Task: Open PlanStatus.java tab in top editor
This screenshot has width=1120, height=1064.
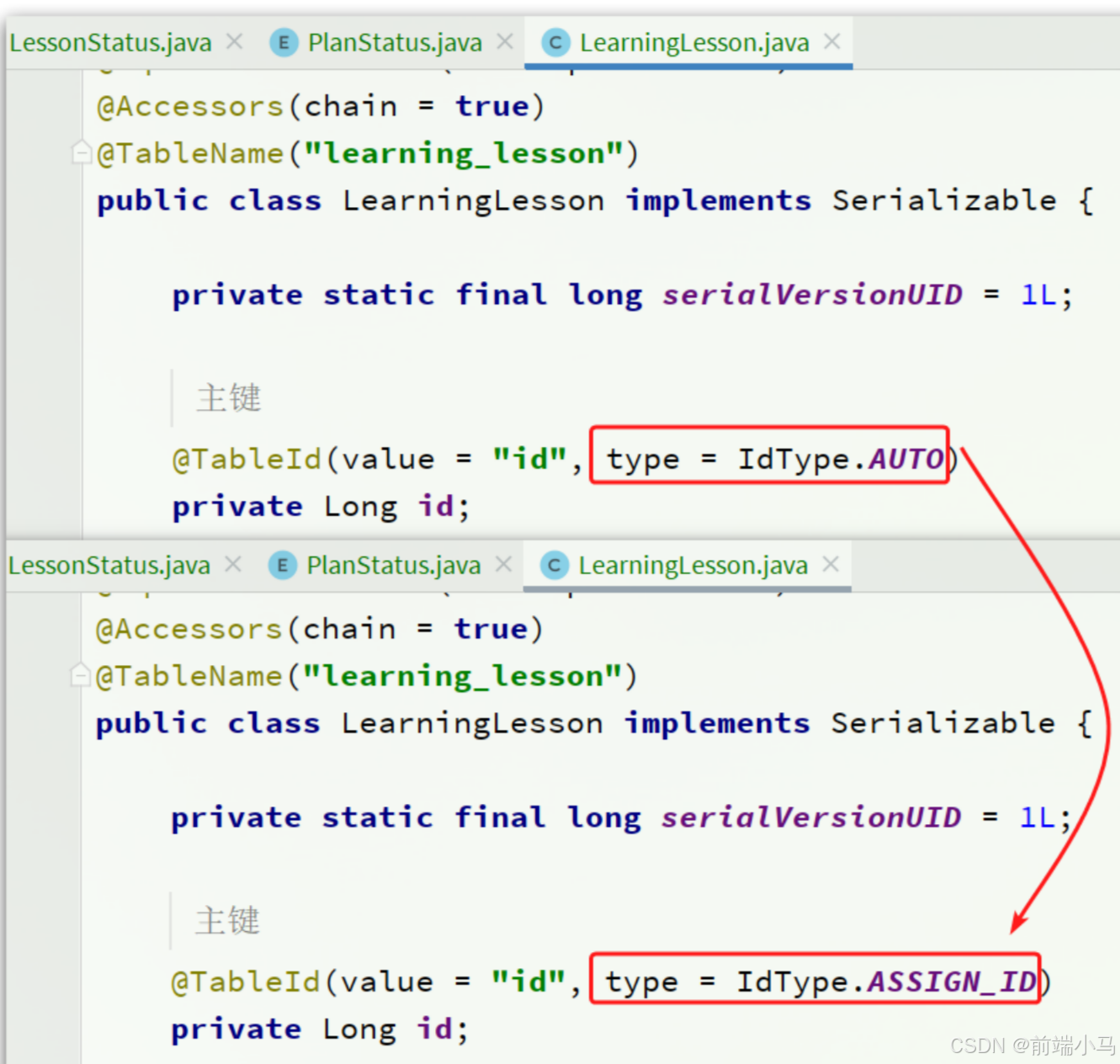Action: (x=395, y=42)
